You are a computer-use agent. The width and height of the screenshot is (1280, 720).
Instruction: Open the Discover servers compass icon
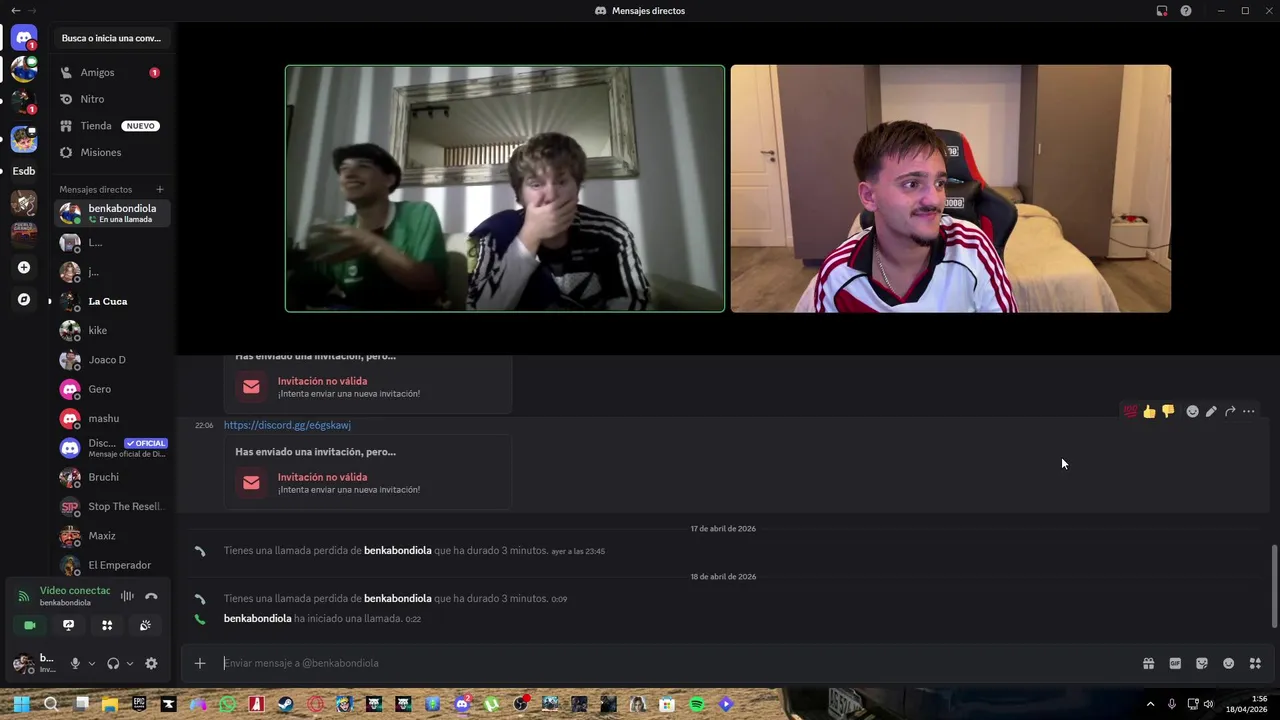coord(24,299)
